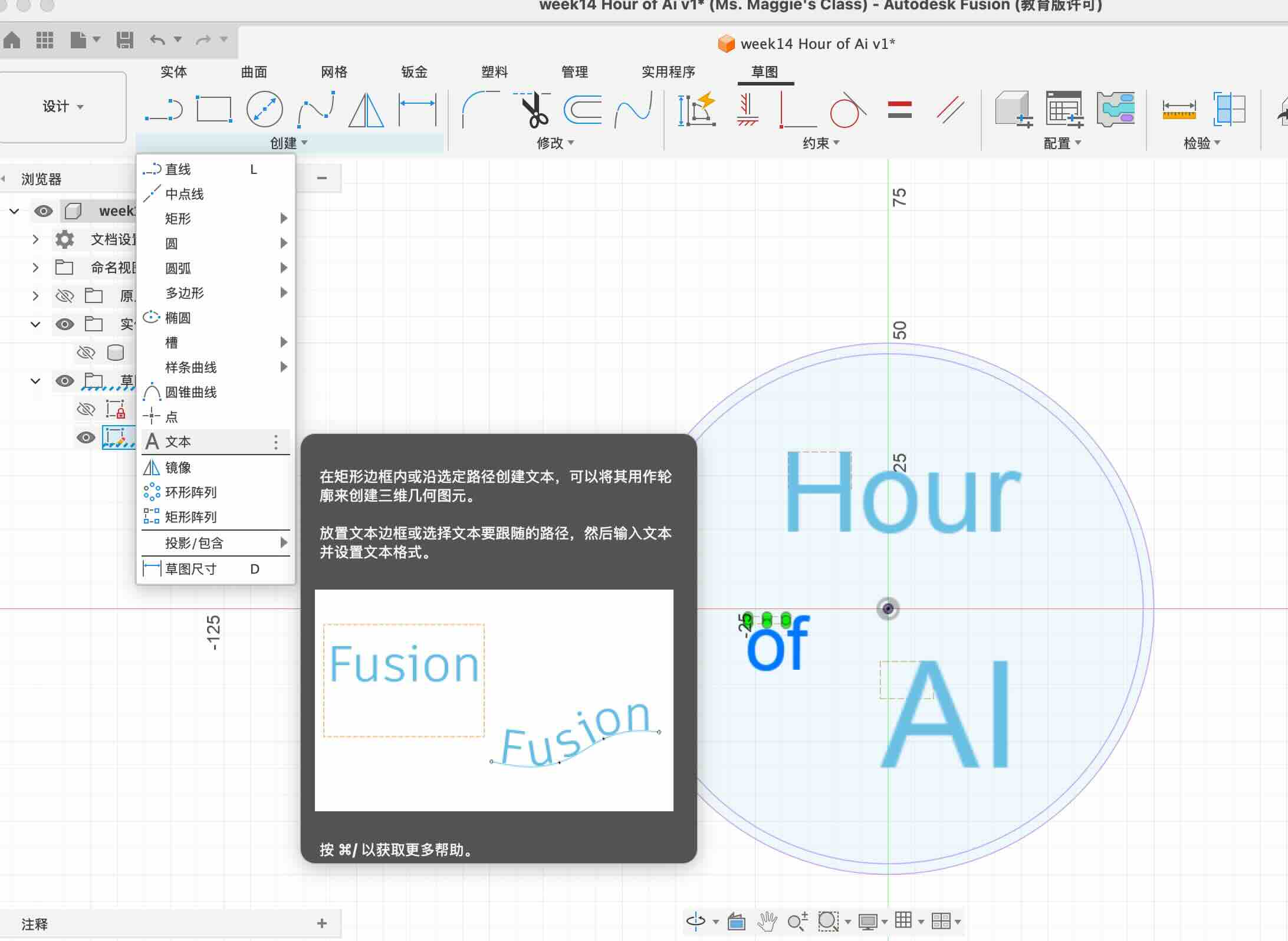Open the 创建 panel dropdown
This screenshot has height=941, width=1288.
pyautogui.click(x=289, y=143)
